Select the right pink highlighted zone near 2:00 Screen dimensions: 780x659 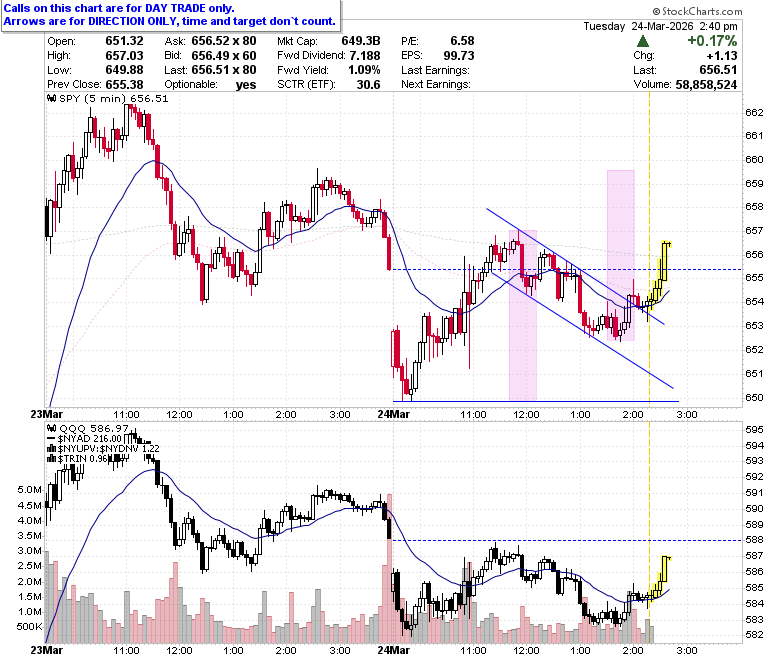pyautogui.click(x=620, y=256)
